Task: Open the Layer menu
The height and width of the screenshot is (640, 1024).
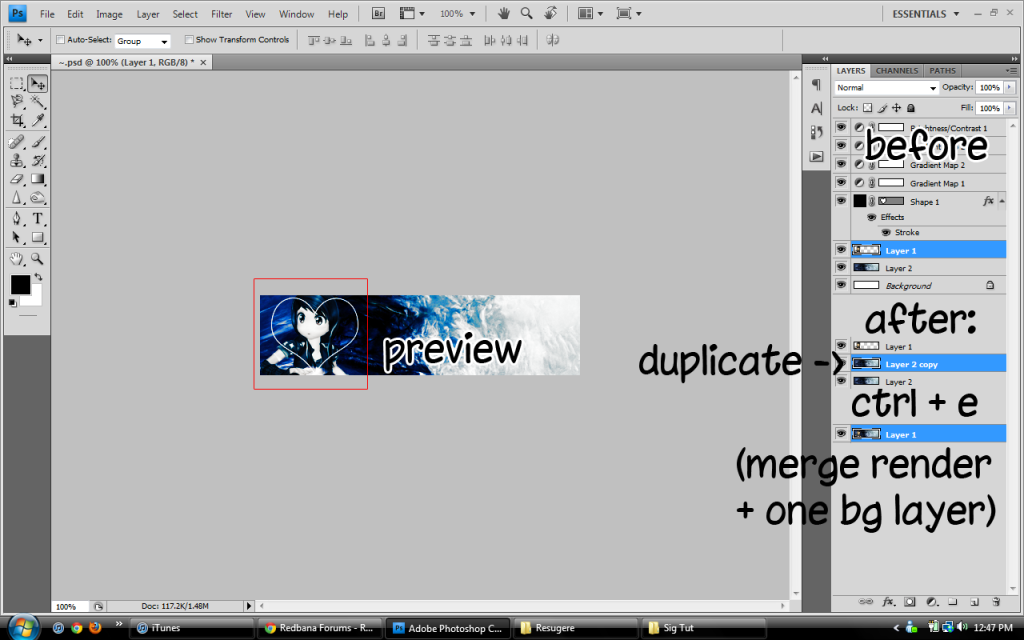Action: pyautogui.click(x=148, y=14)
